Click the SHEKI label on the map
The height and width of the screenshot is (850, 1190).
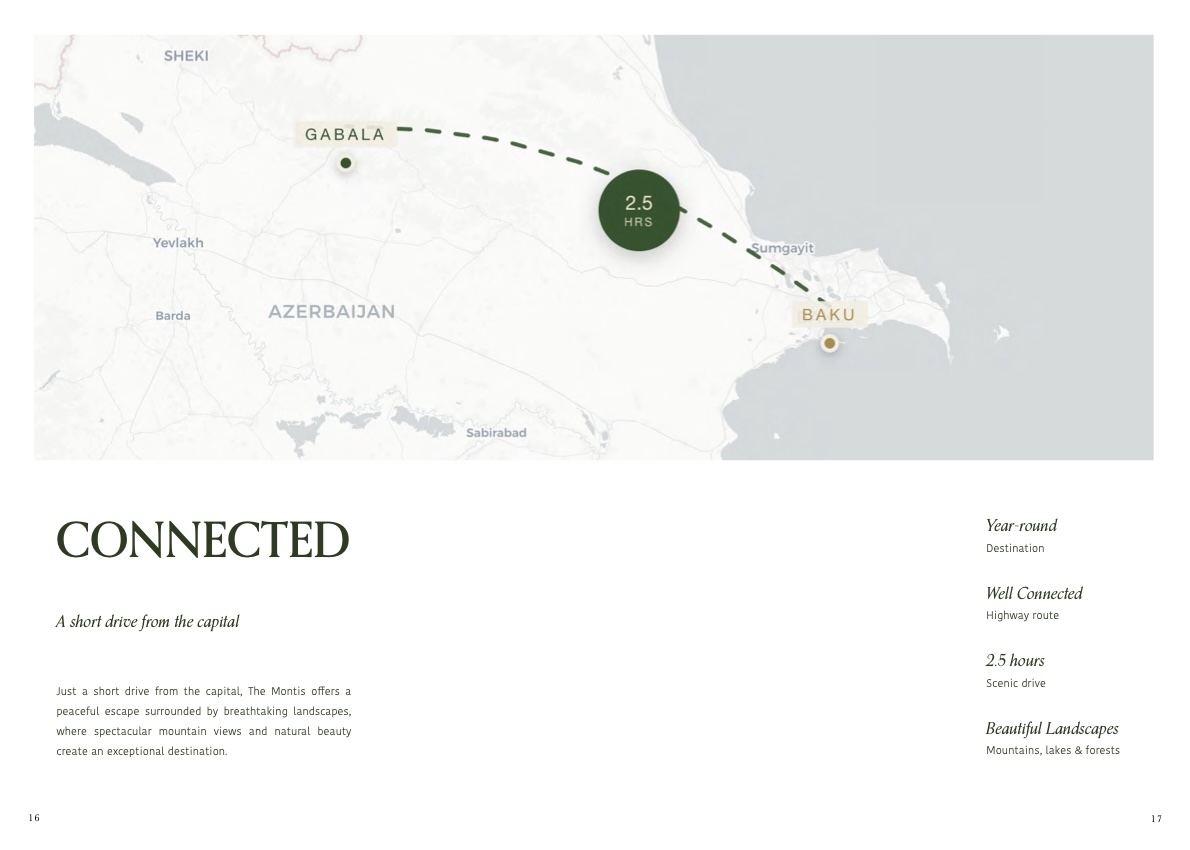click(186, 55)
